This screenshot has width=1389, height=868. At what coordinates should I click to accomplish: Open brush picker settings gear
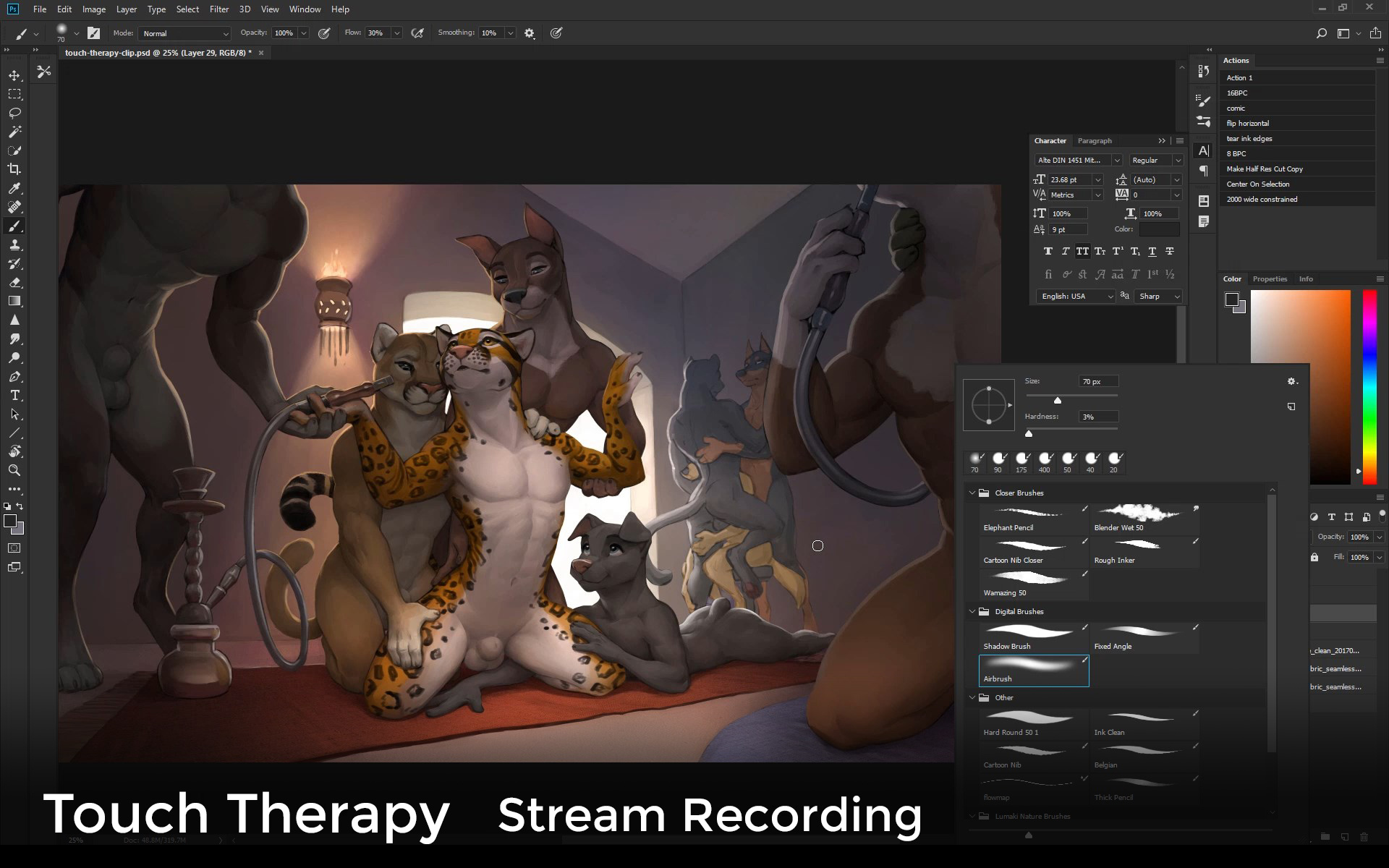1292,381
